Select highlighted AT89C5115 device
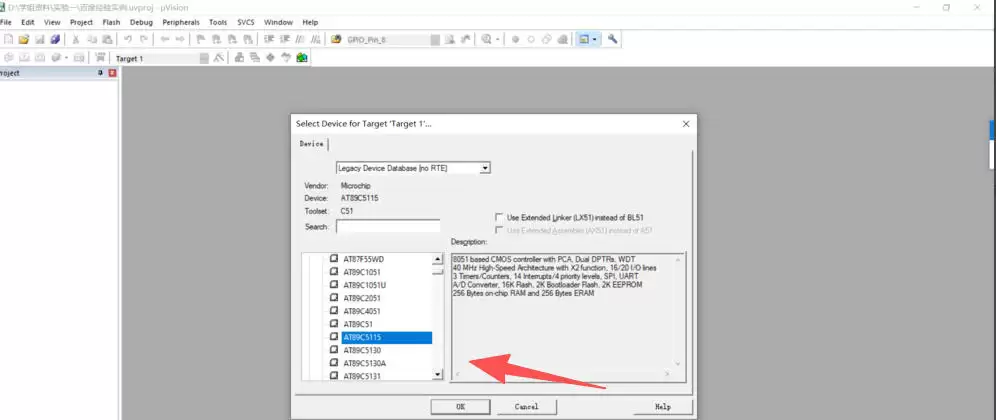This screenshot has width=996, height=420. click(x=387, y=337)
